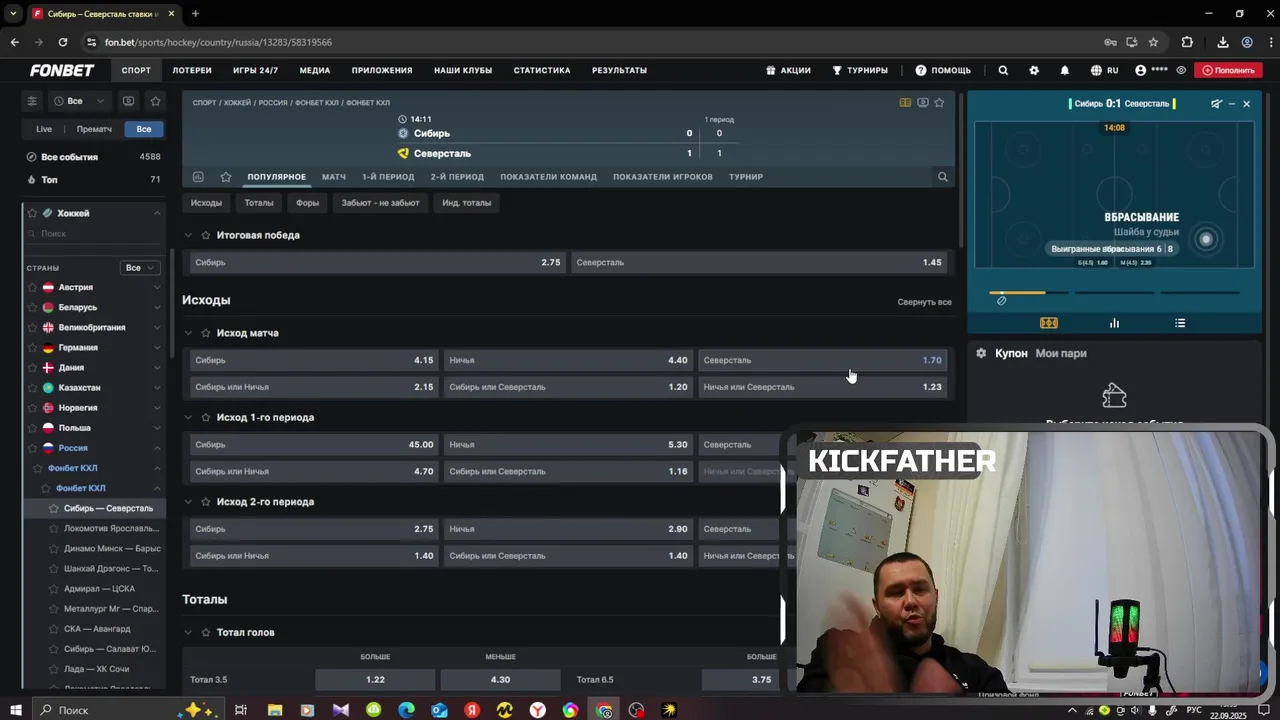Screen dimensions: 1280x720
Task: Select Live filter tab in sidebar
Action: click(44, 129)
